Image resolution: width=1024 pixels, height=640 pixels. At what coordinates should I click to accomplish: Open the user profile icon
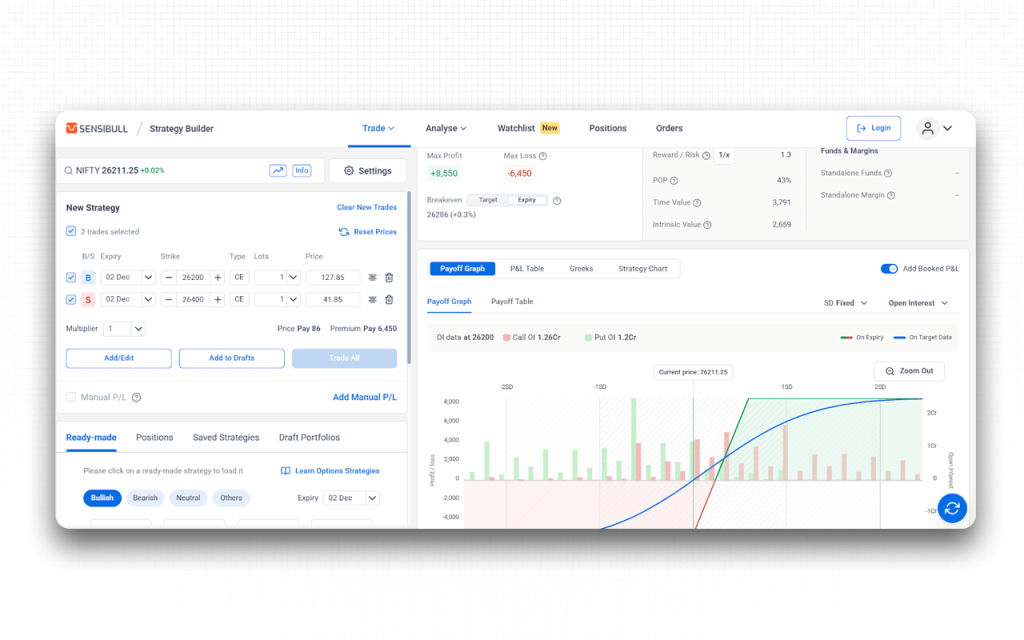tap(926, 128)
